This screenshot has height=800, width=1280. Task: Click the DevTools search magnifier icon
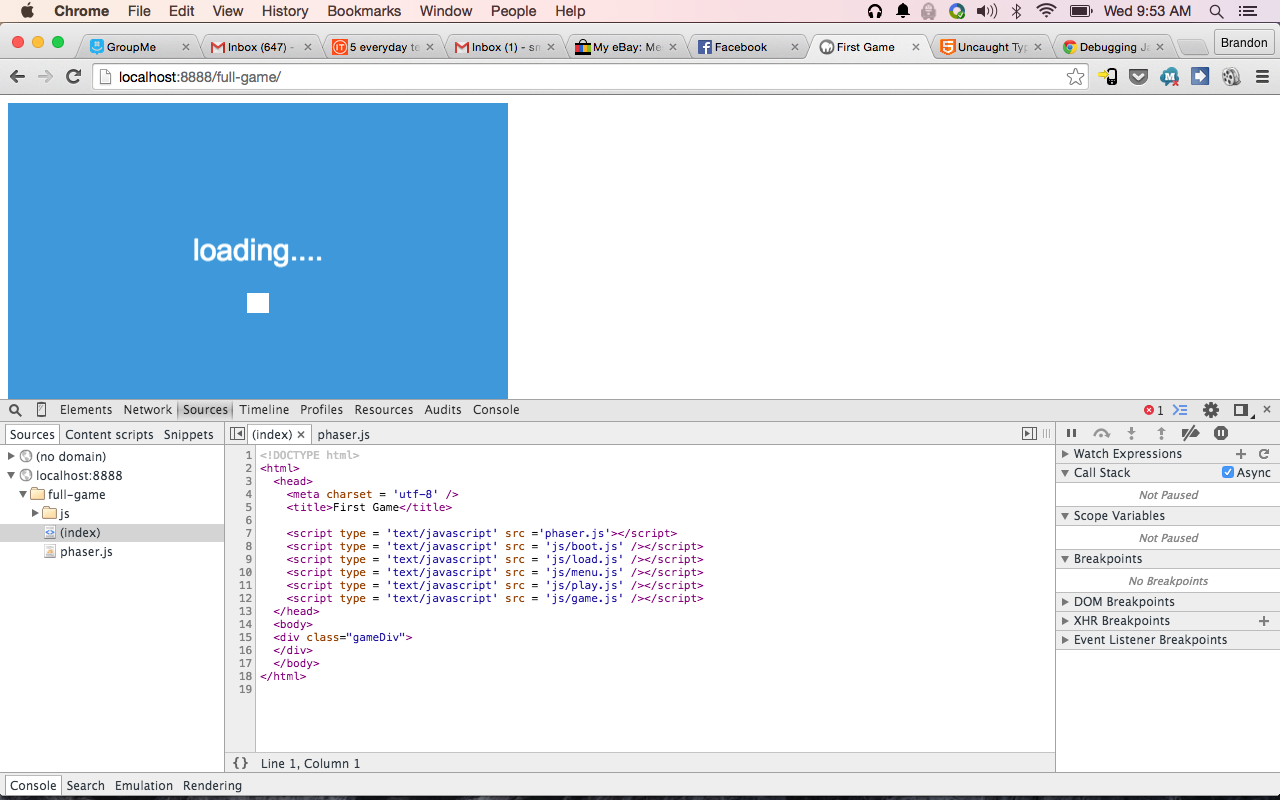tap(15, 410)
